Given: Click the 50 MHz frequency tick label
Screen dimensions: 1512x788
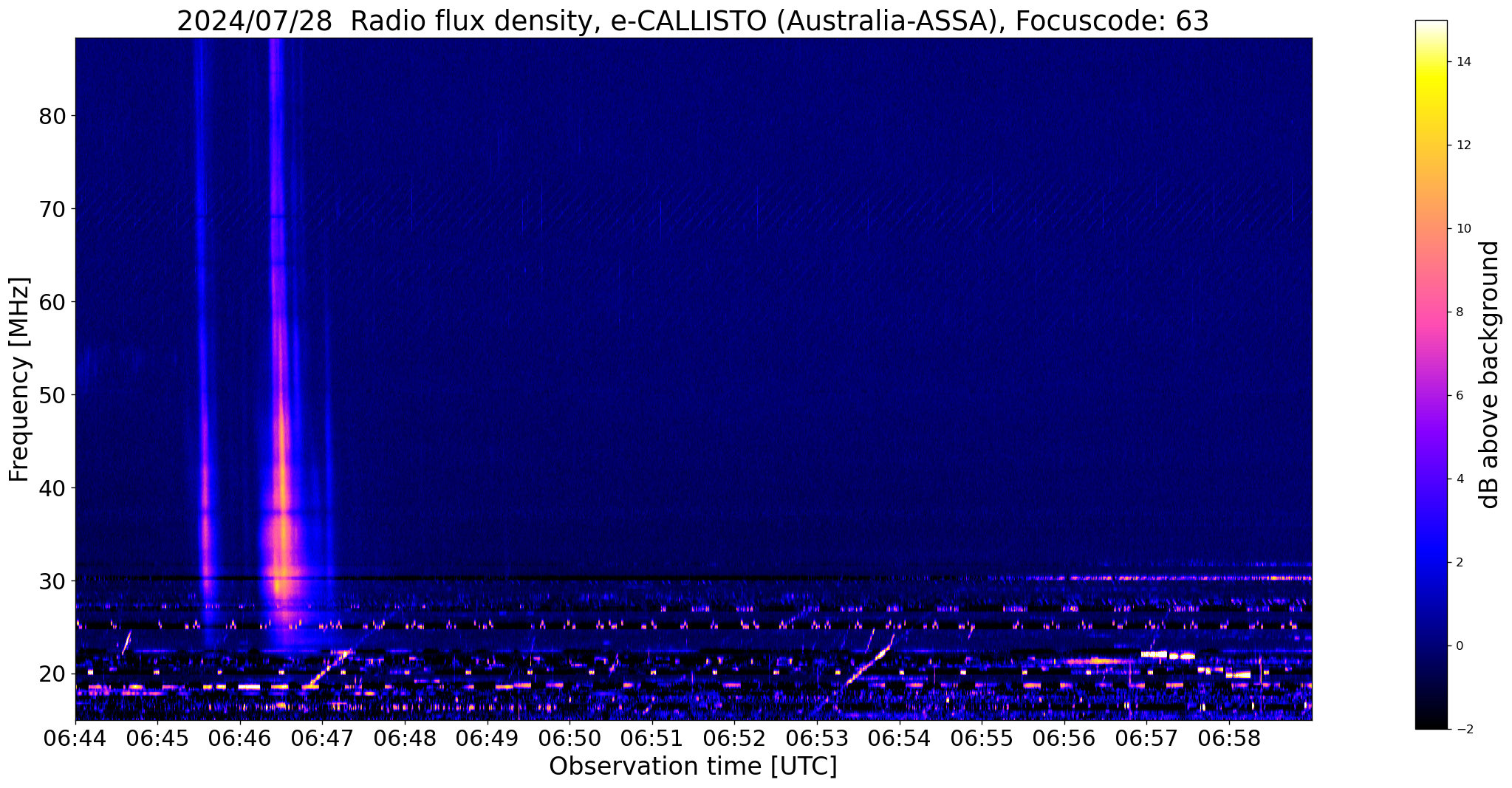Looking at the screenshot, I should pyautogui.click(x=52, y=395).
